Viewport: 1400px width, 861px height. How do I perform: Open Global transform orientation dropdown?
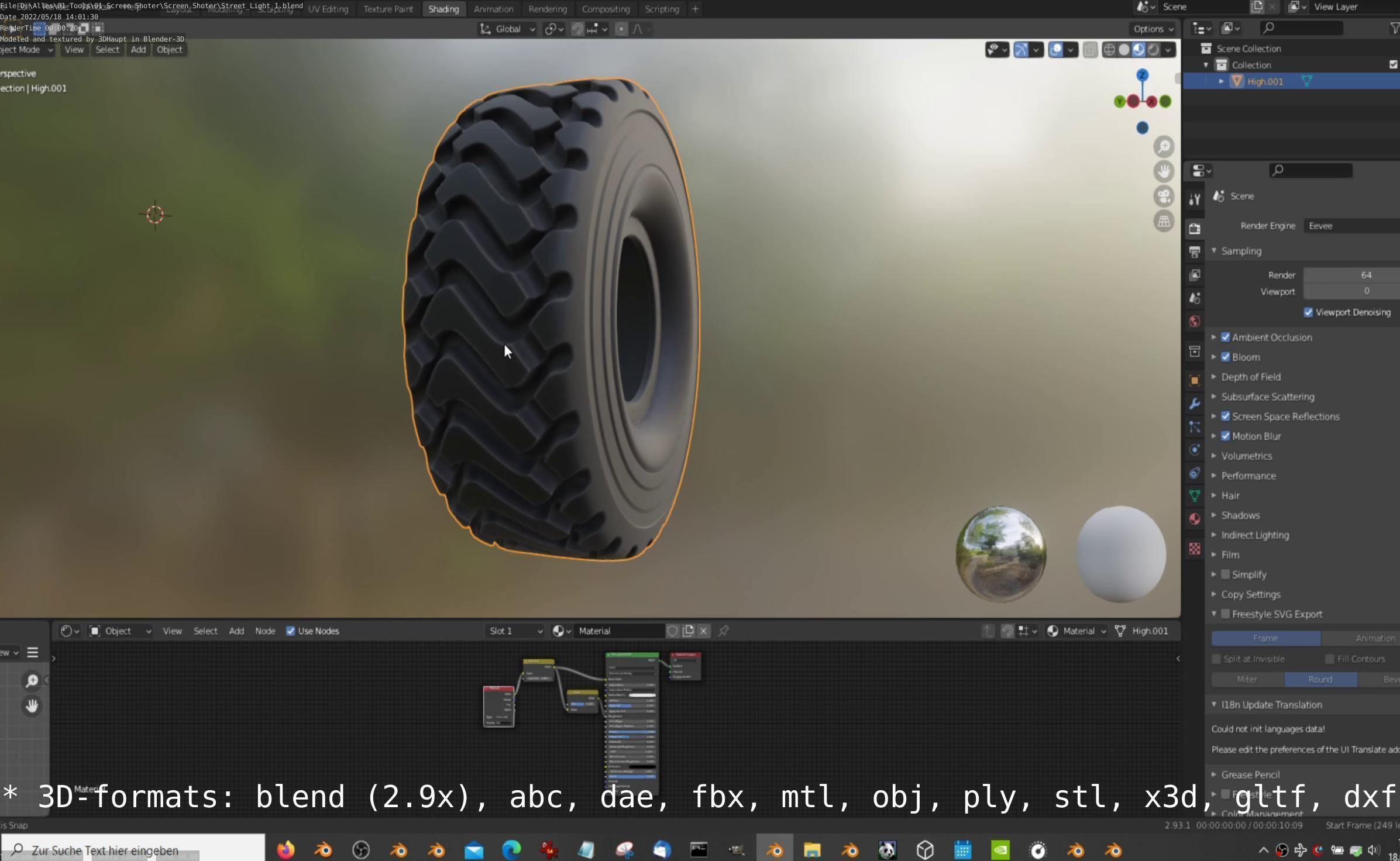(507, 29)
